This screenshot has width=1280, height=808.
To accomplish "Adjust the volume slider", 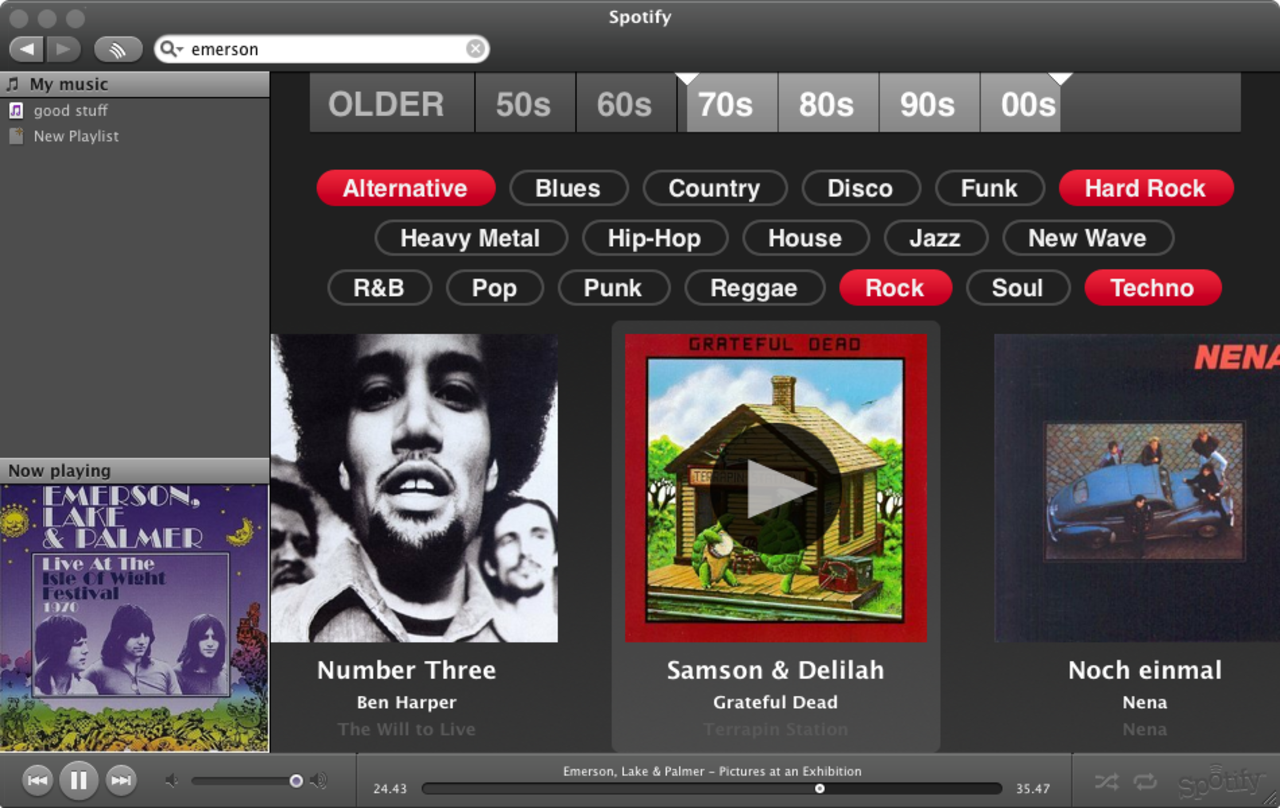I will click(x=295, y=781).
